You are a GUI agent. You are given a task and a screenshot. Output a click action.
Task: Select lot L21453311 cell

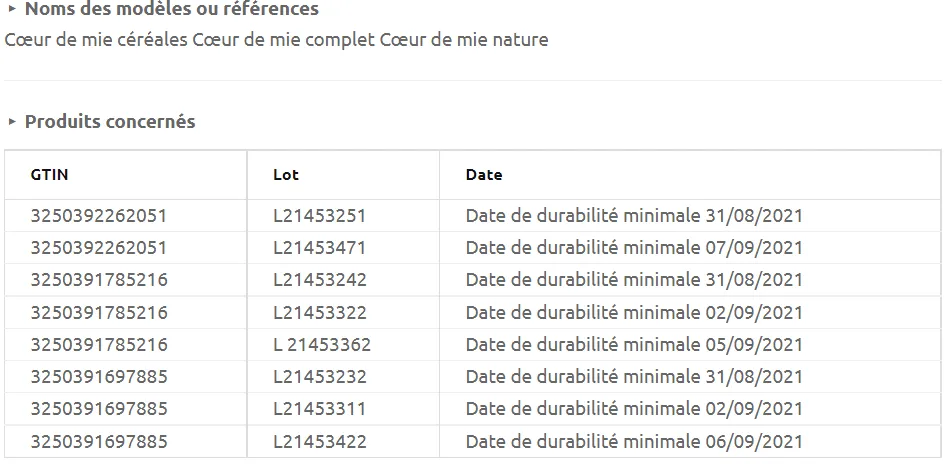coord(320,409)
